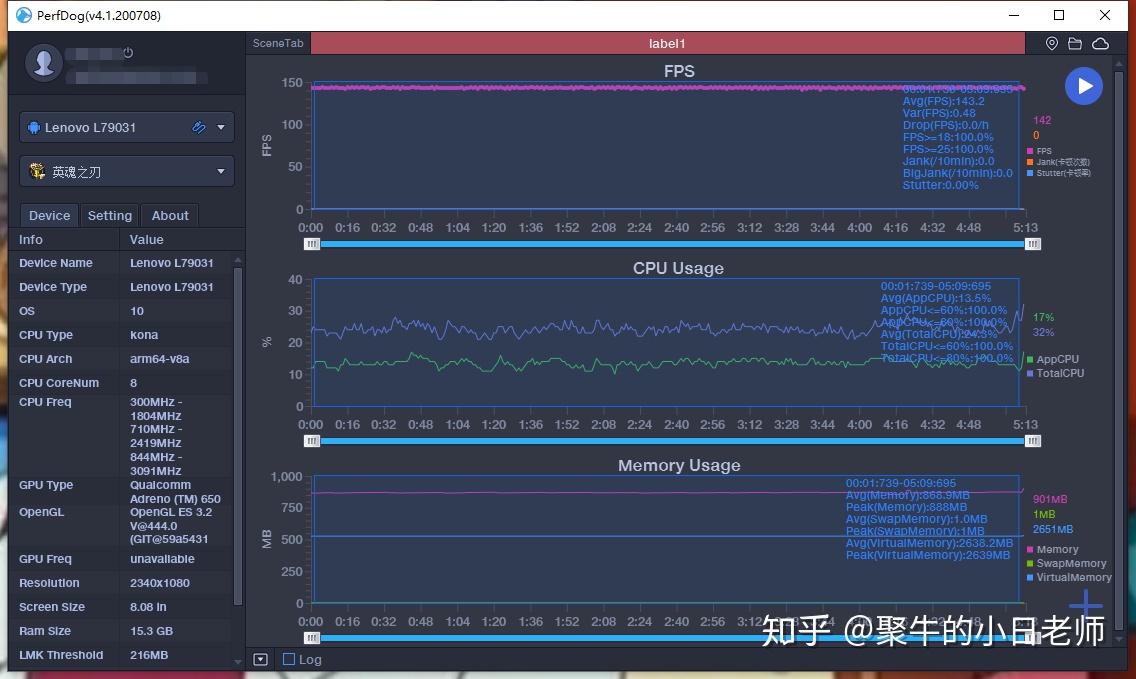Switch to the About tab
This screenshot has height=679, width=1136.
tap(170, 215)
